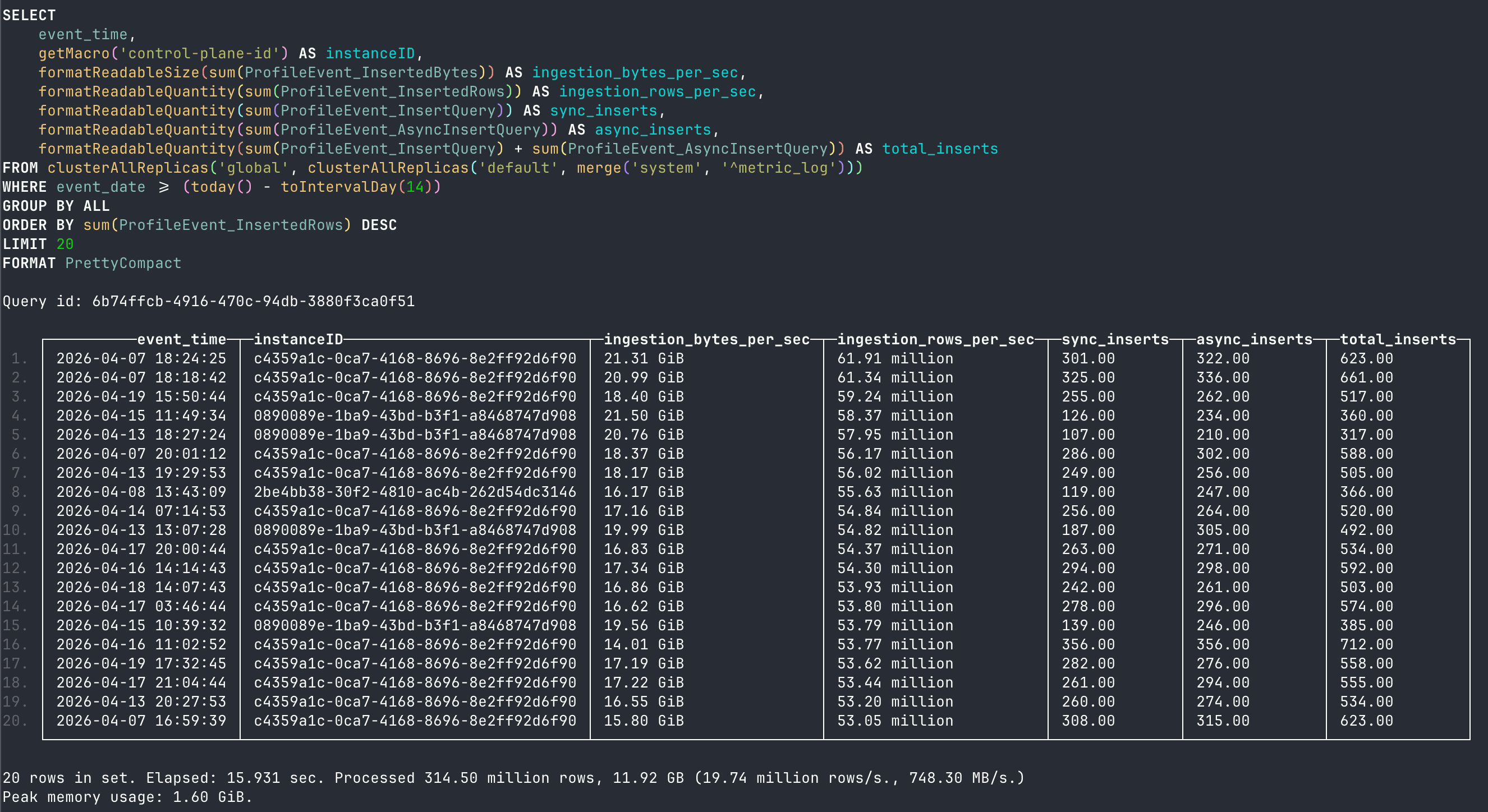Click event time 2026-04-08 13:43:09
Screen dimensions: 1488x812
(141, 492)
